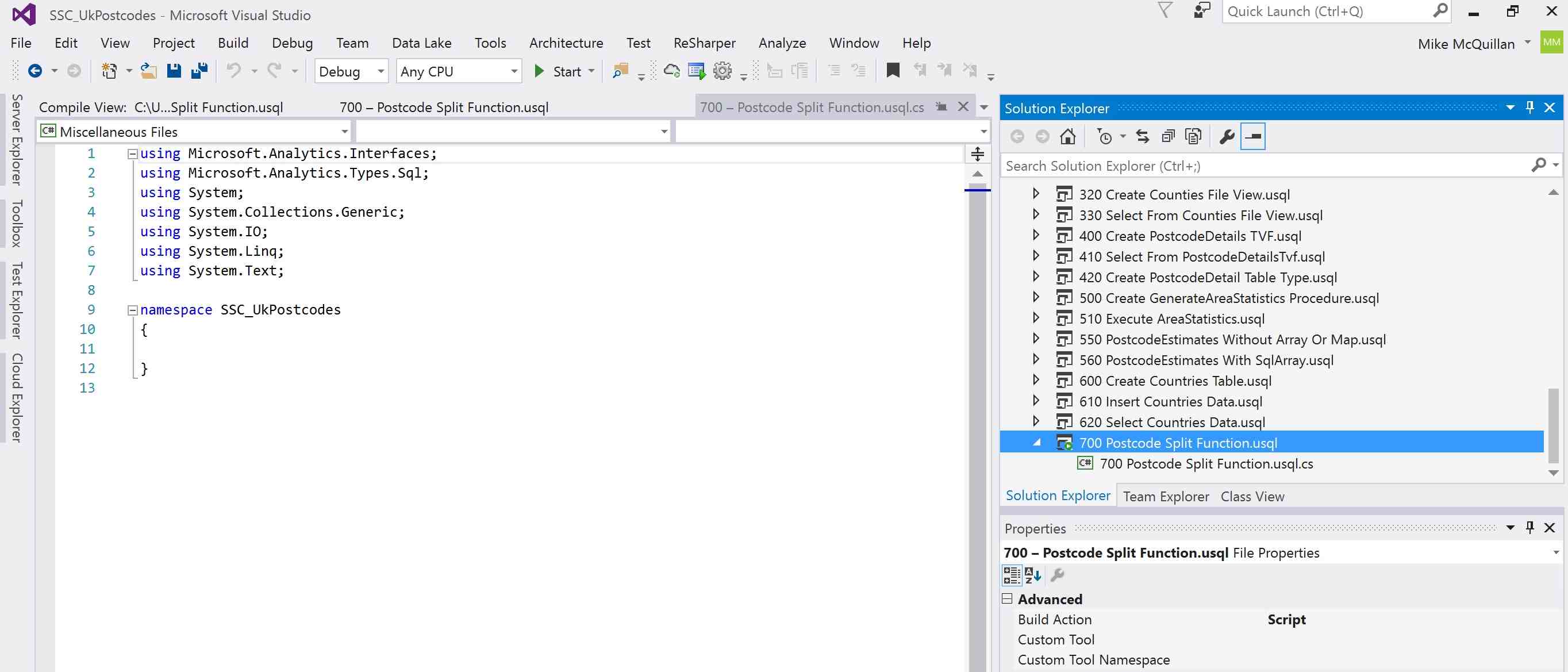Collapse the namespace SSC_UkPostcodes code block
This screenshot has height=672, width=1568.
point(132,310)
